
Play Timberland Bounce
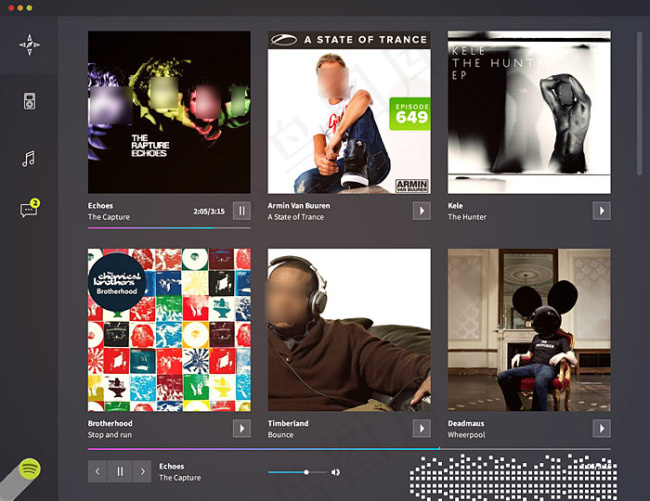click(422, 428)
